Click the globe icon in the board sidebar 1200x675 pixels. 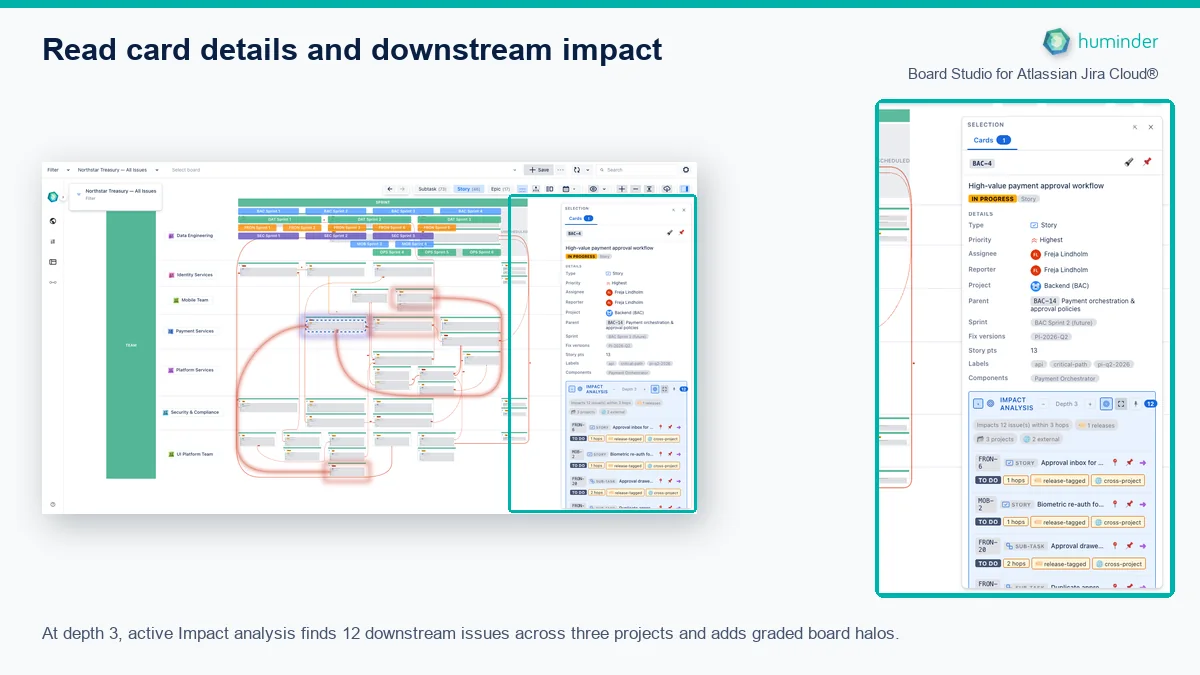pos(53,221)
